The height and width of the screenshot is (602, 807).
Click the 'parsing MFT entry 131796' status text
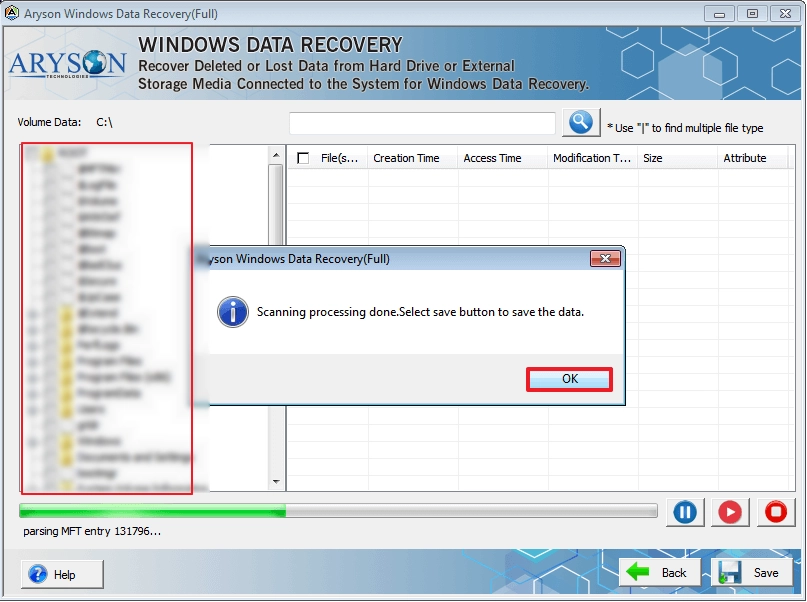pyautogui.click(x=92, y=531)
